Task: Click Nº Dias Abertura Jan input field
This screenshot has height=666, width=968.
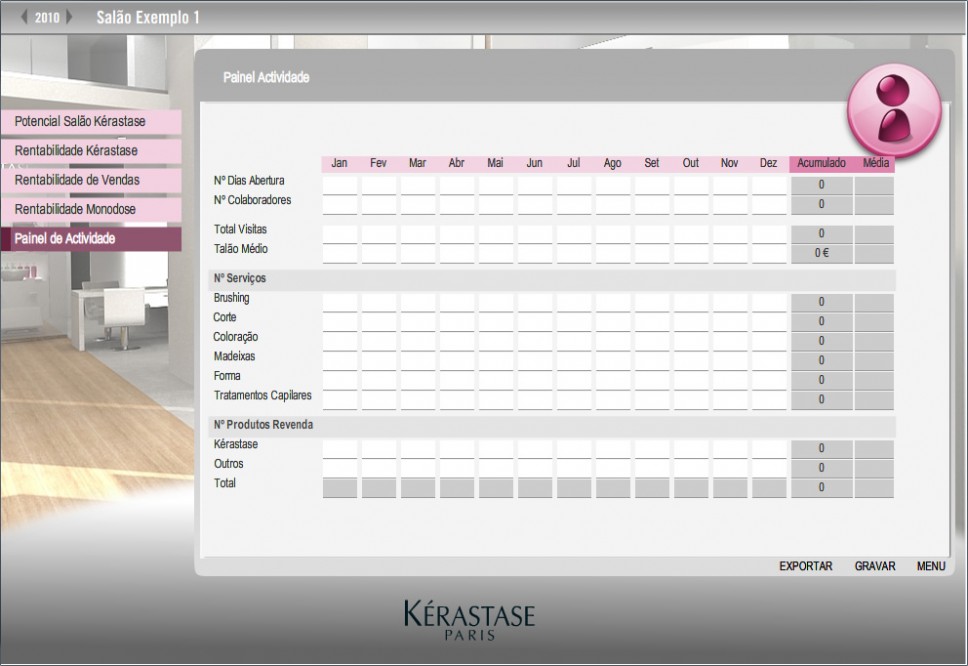Action: click(340, 185)
